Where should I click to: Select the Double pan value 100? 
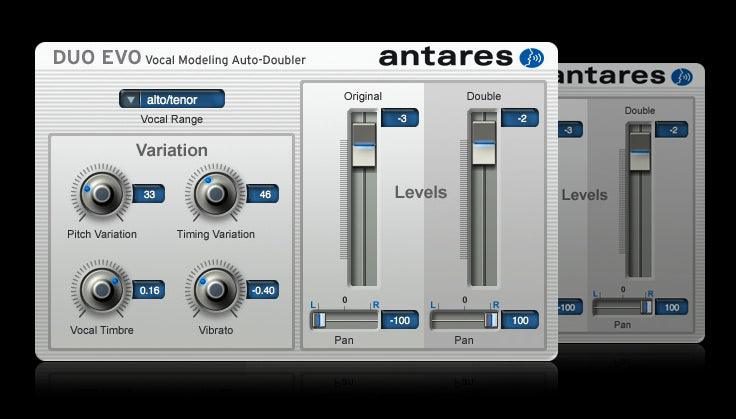[520, 320]
